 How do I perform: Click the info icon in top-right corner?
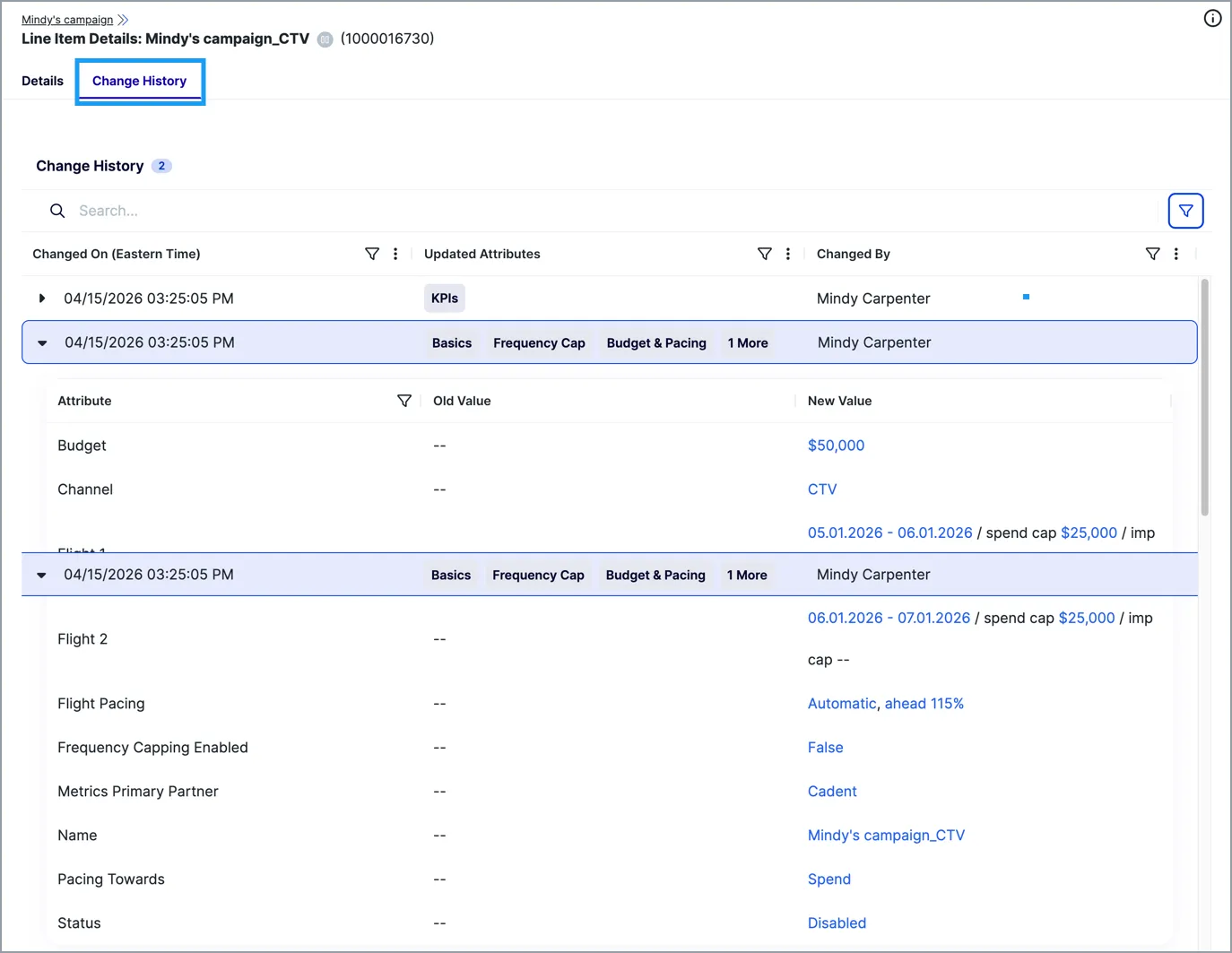point(1212,18)
